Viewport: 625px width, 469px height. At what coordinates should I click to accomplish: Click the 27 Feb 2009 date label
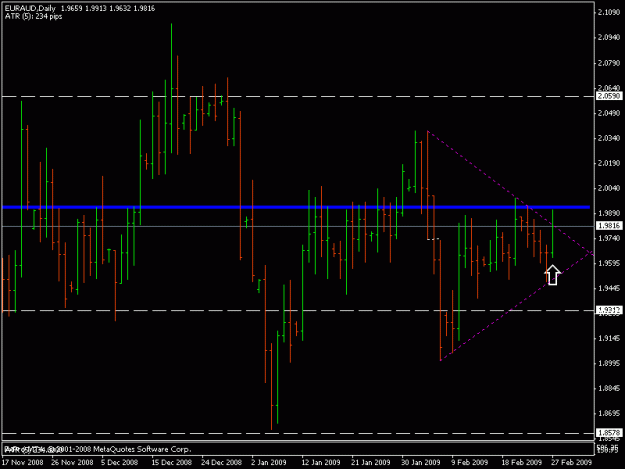[x=572, y=463]
